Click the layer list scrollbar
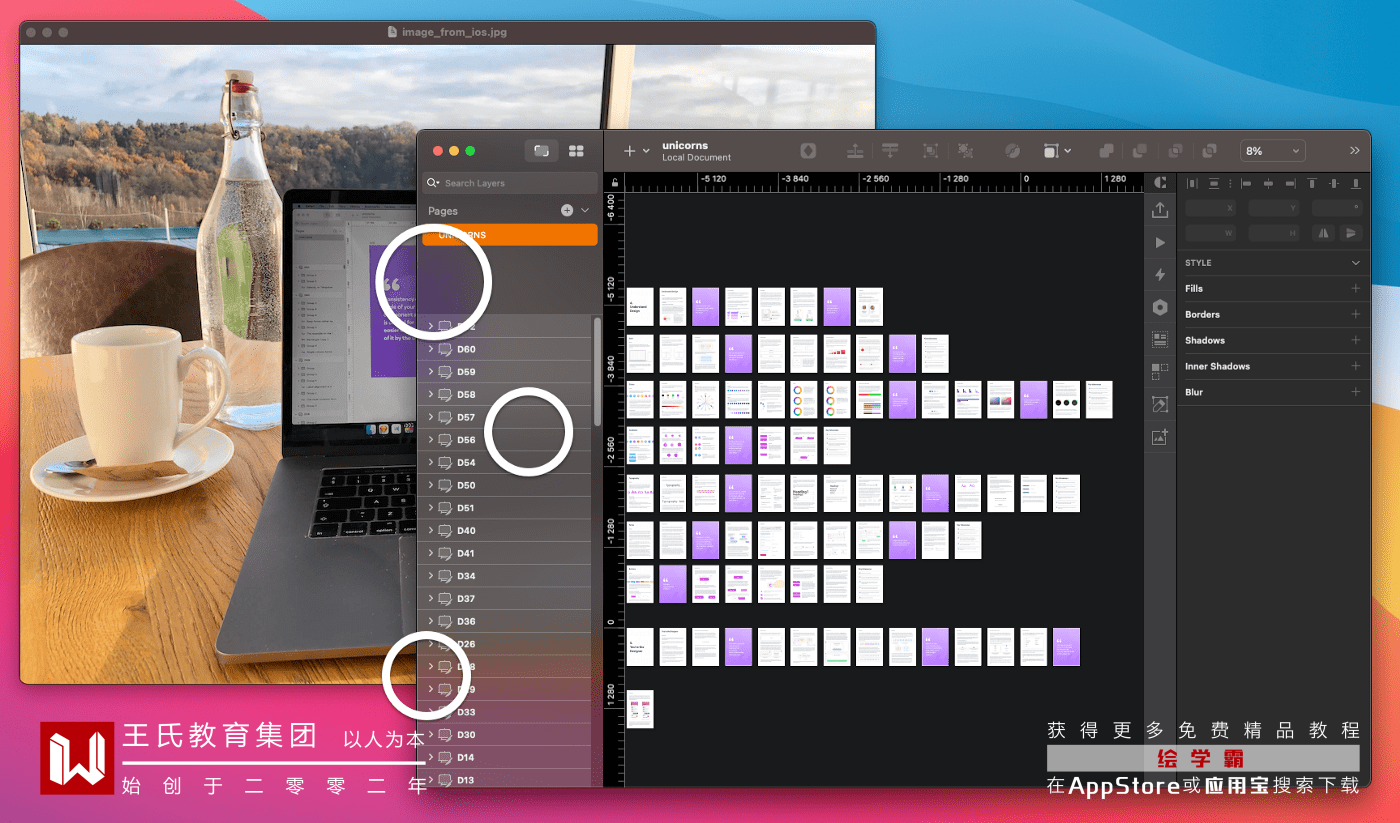 [598, 371]
